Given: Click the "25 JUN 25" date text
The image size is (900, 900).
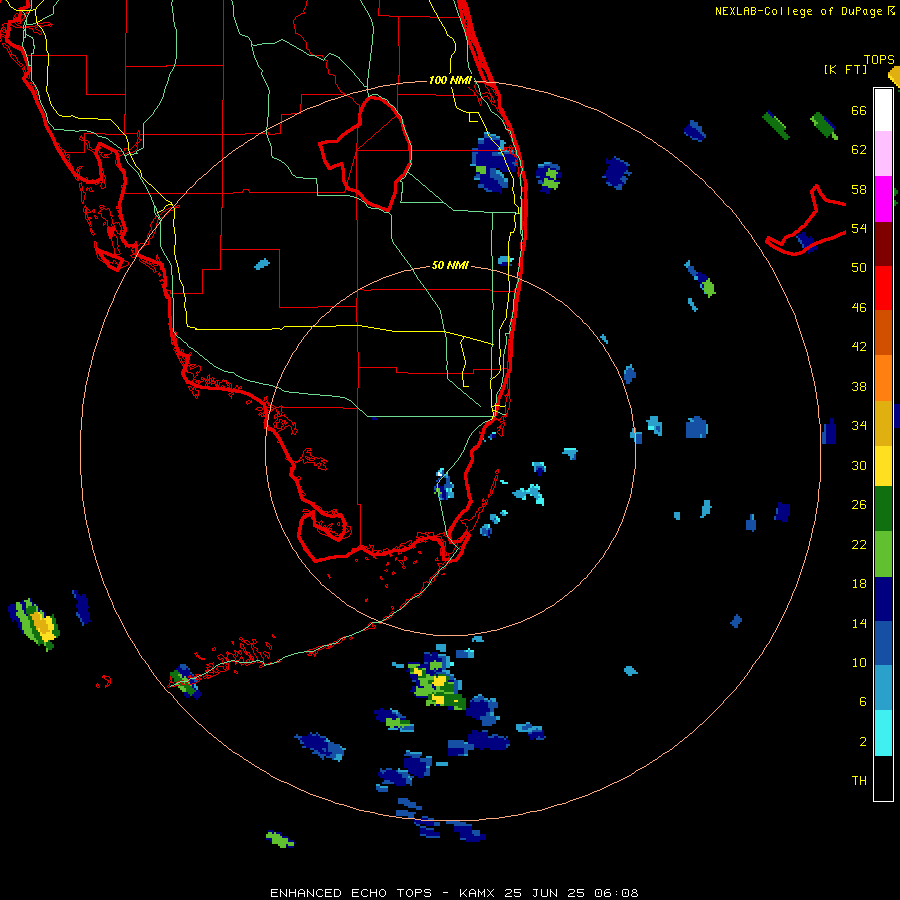Looking at the screenshot, I should (x=544, y=893).
